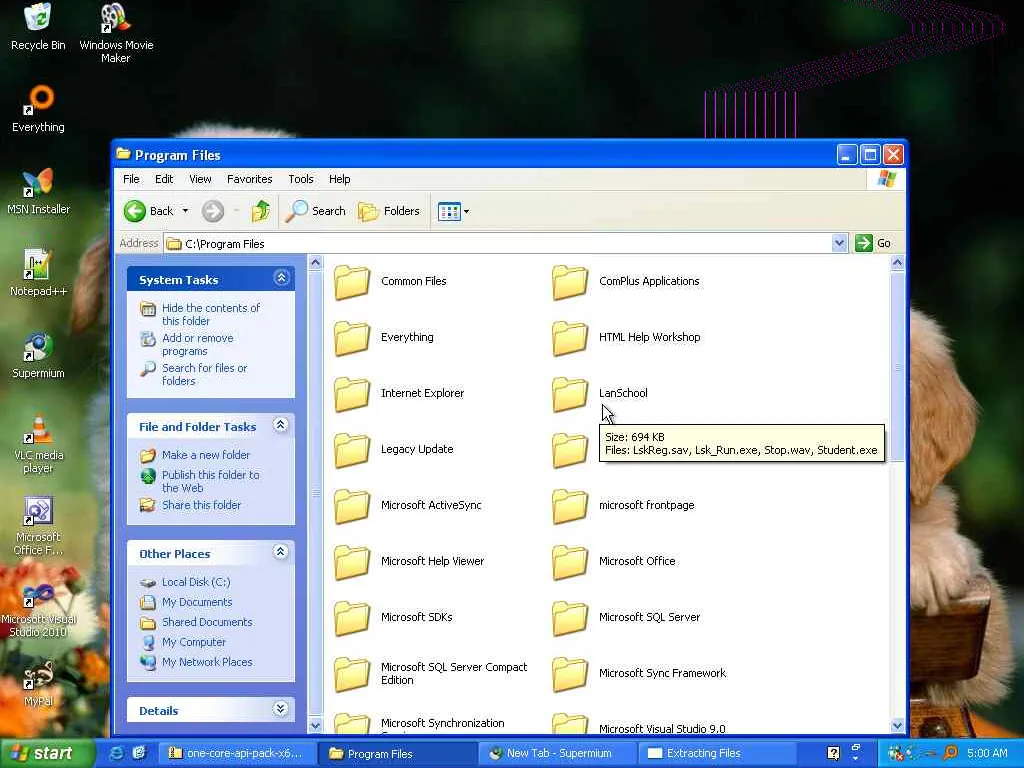Select the Microsoft Sync Framework folder
This screenshot has height=768, width=1024.
(639, 673)
